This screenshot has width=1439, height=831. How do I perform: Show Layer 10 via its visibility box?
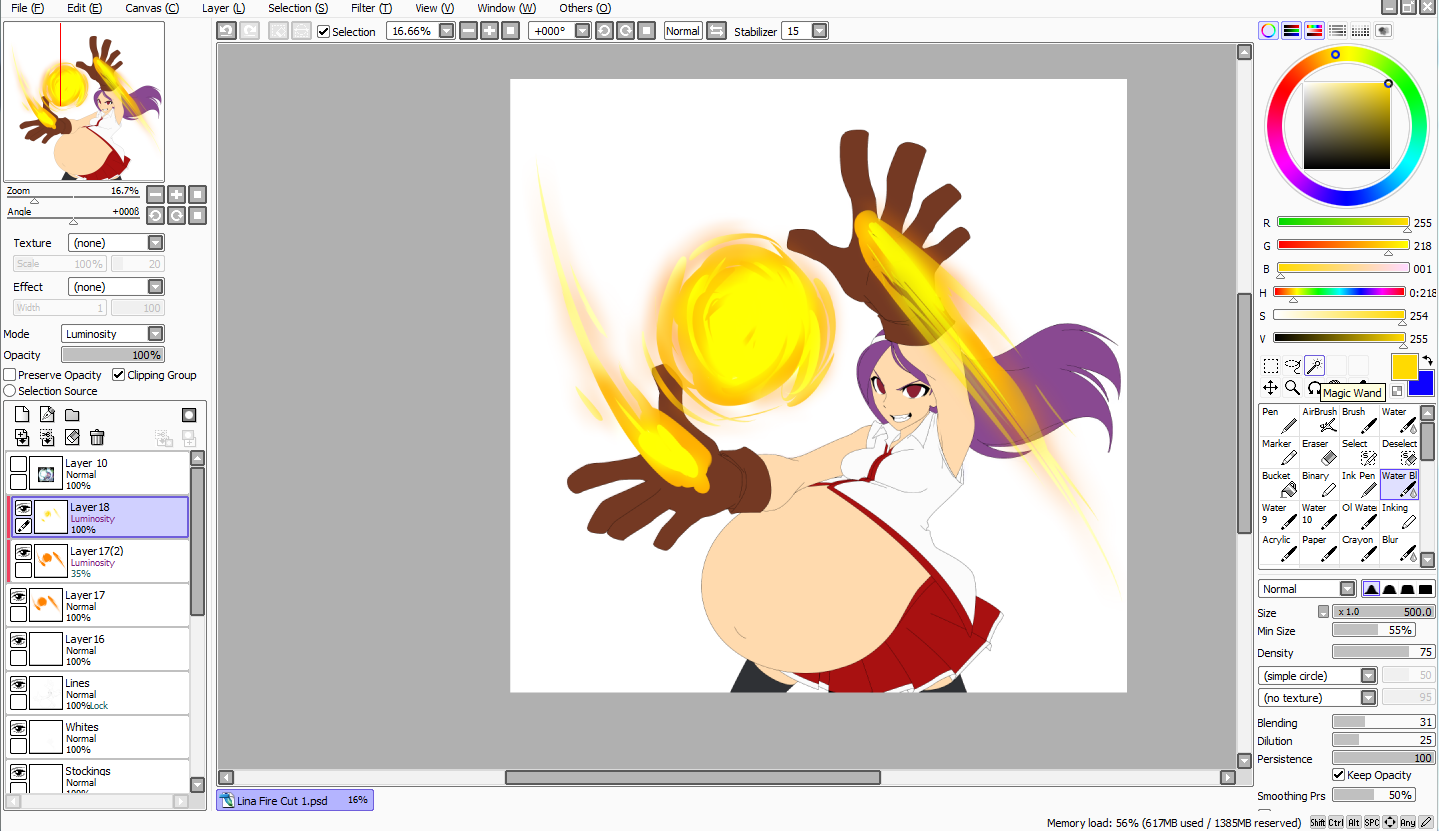click(18, 464)
